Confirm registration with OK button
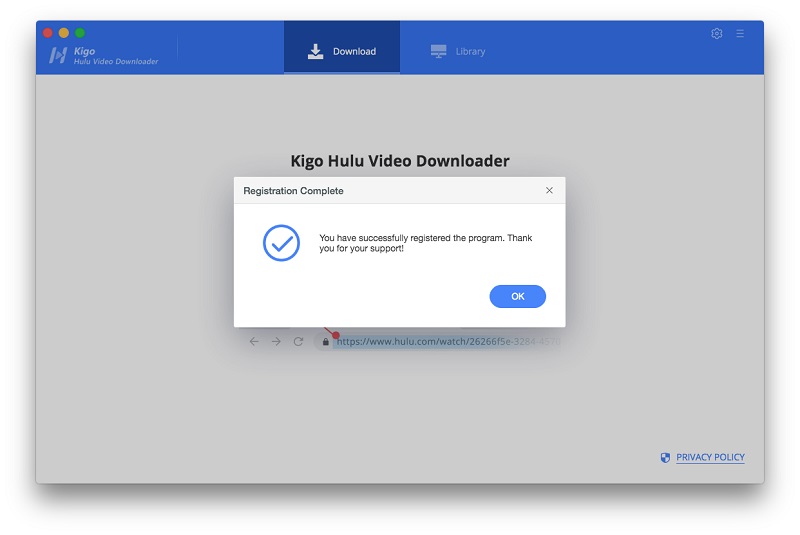Image resolution: width=800 pixels, height=535 pixels. point(517,296)
